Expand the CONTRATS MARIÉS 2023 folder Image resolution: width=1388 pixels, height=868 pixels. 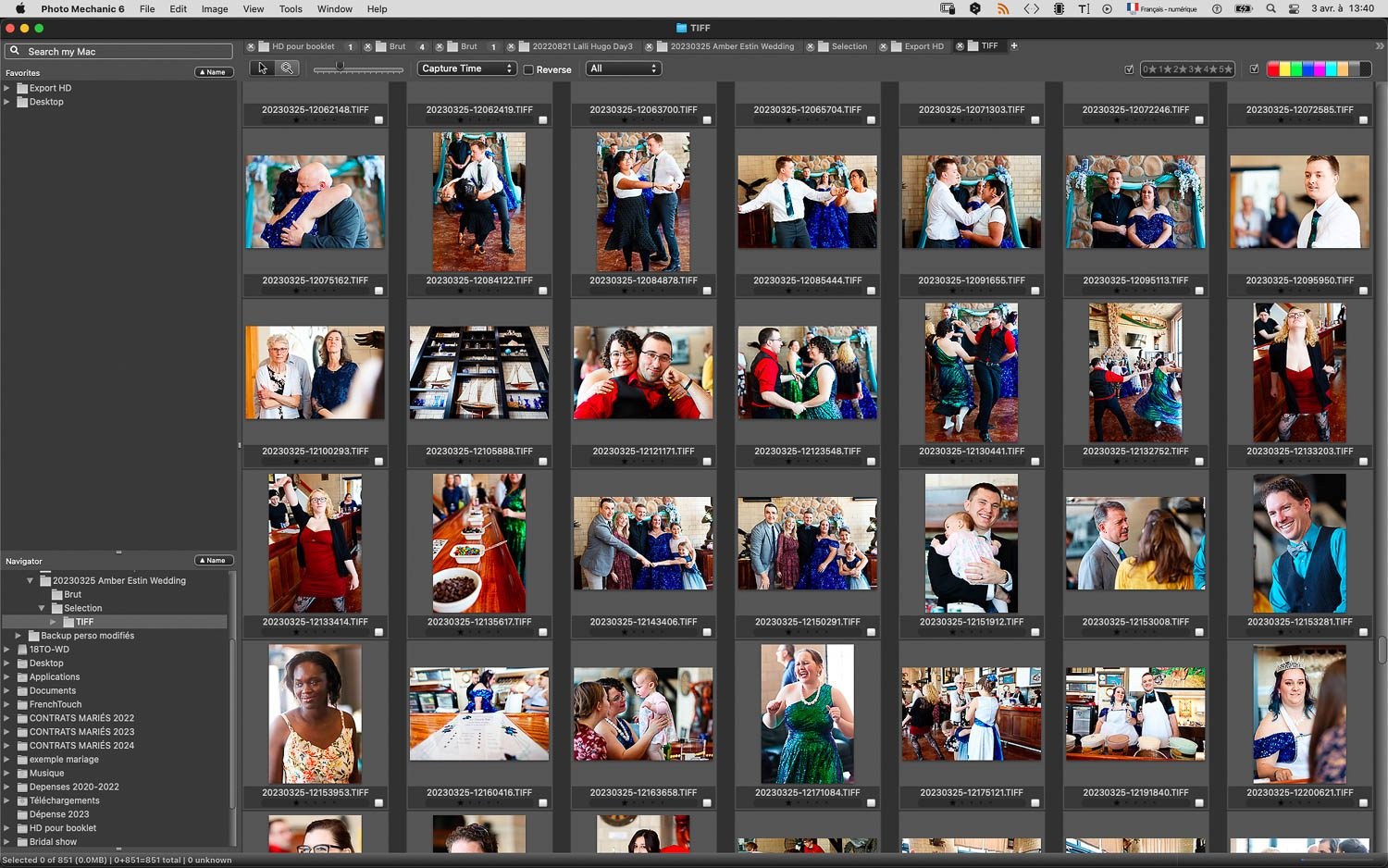coord(7,732)
